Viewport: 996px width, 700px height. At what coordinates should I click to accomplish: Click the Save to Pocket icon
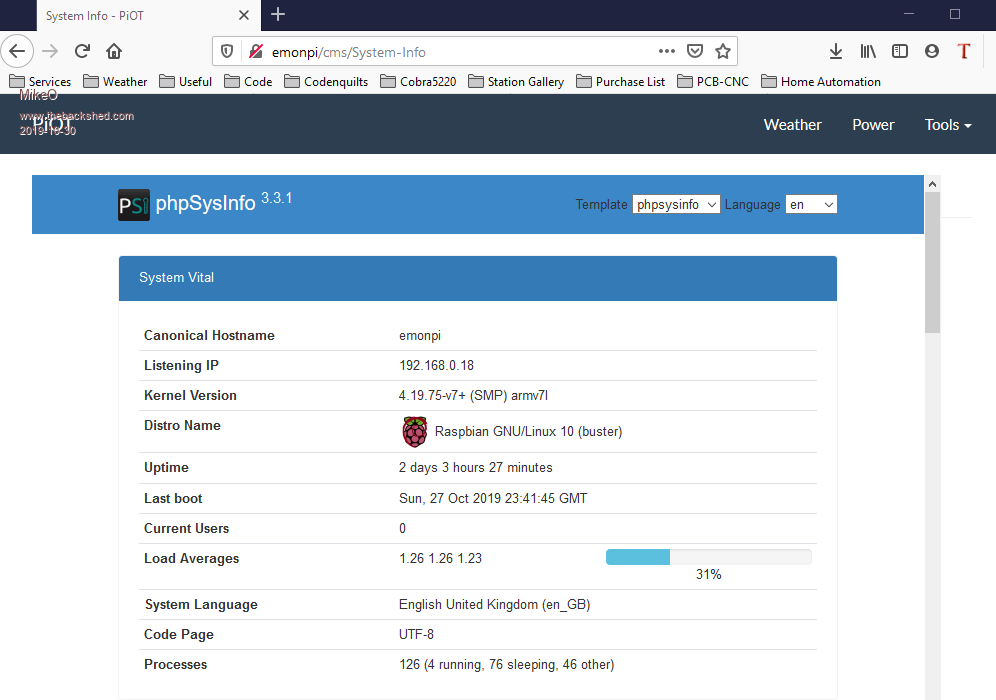(695, 51)
